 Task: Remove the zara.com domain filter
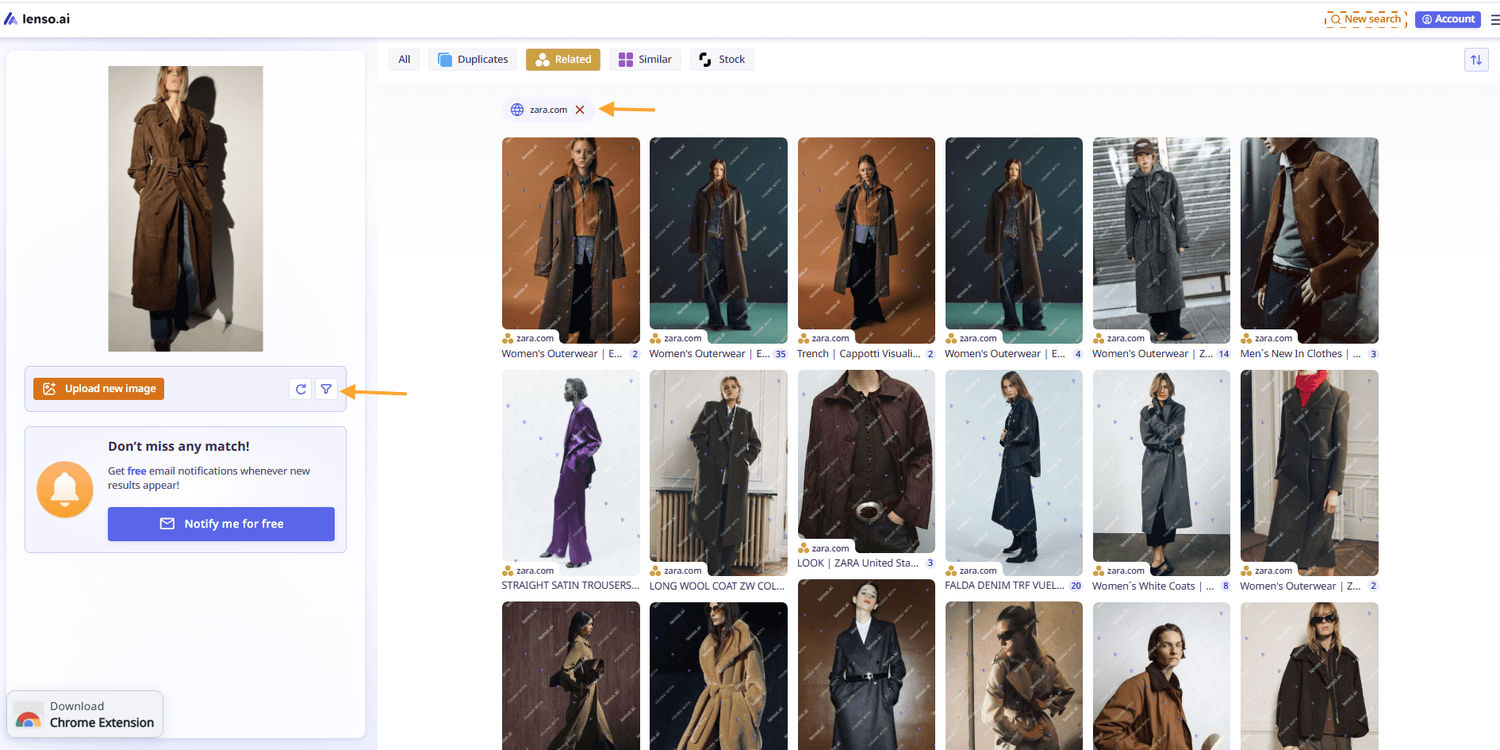[x=580, y=110]
